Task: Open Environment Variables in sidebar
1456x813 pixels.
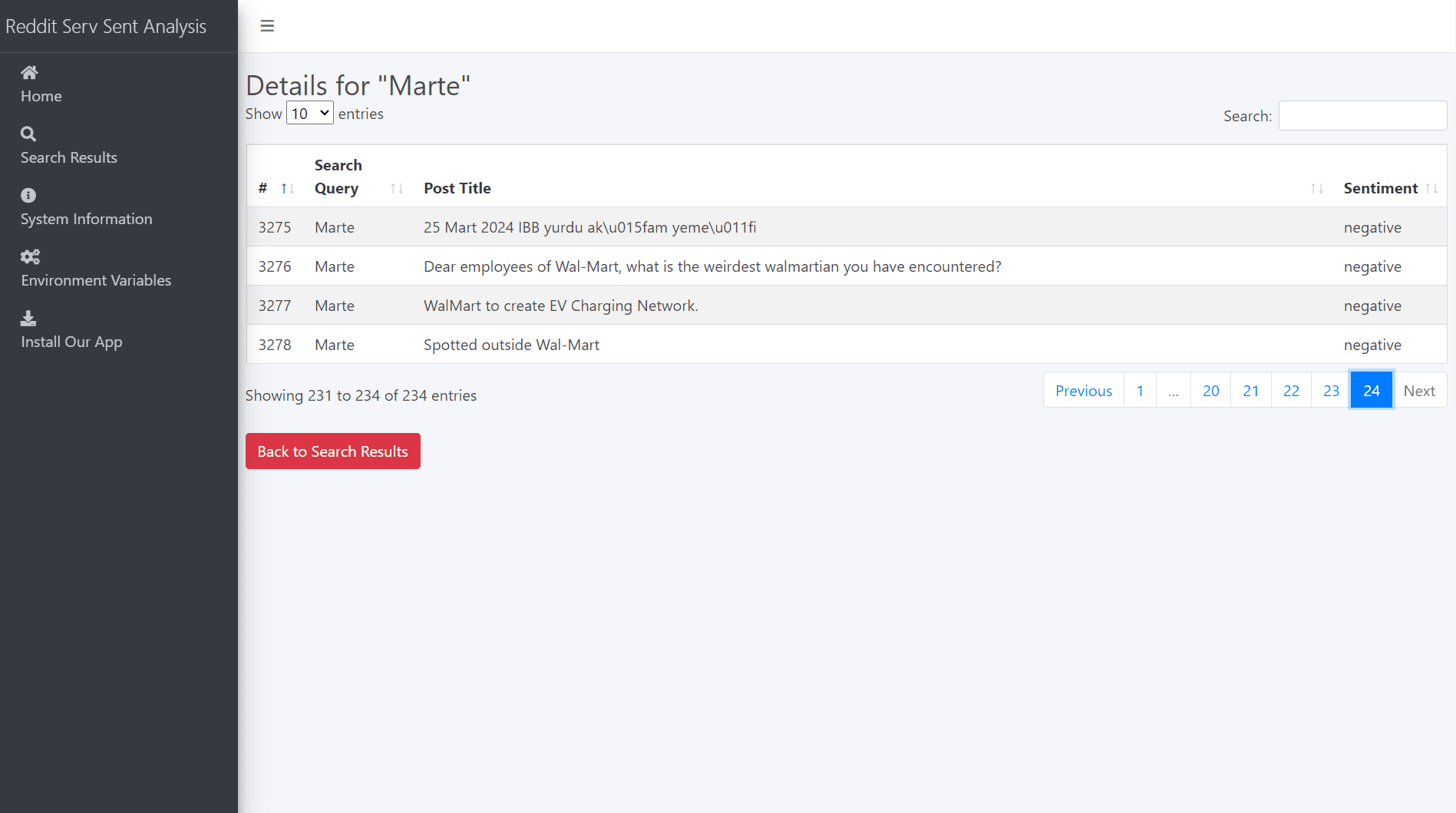Action: coord(96,280)
